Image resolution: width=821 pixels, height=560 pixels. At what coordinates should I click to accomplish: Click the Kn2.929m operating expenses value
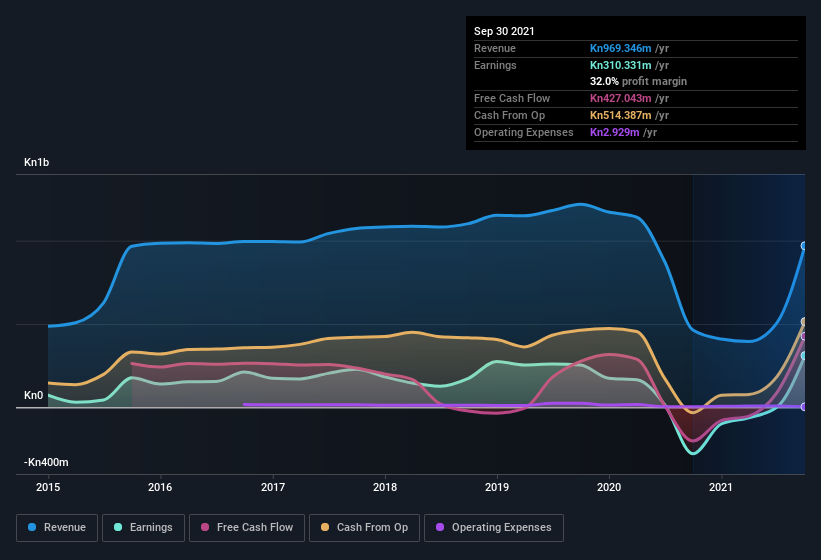point(615,132)
